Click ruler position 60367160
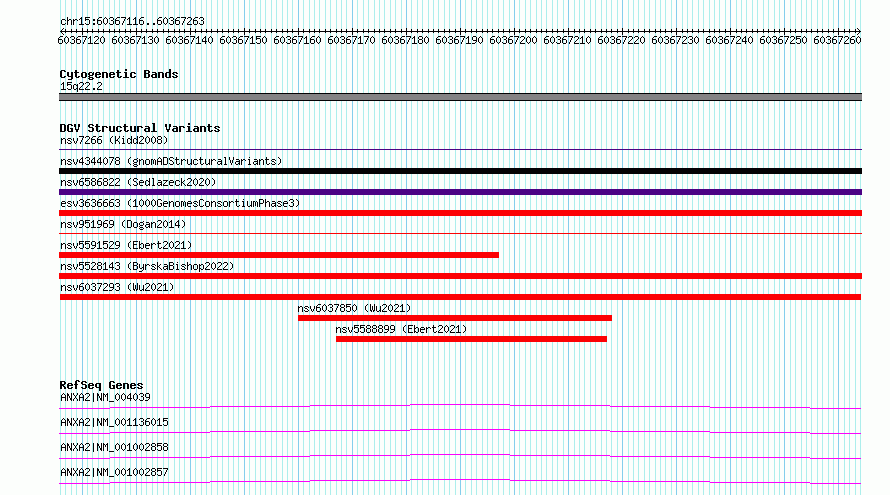890x495 pixels. 297,40
